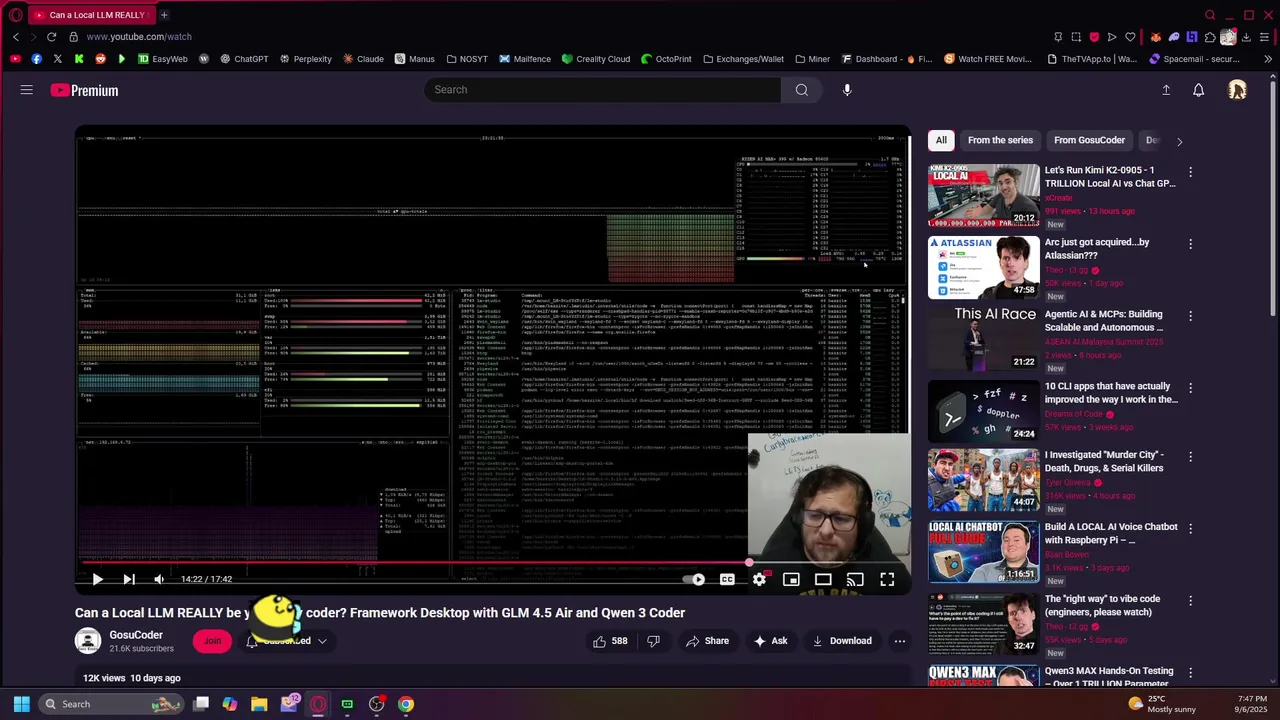Open YouTube guide hamburger menu
1280x720 pixels.
click(x=27, y=90)
